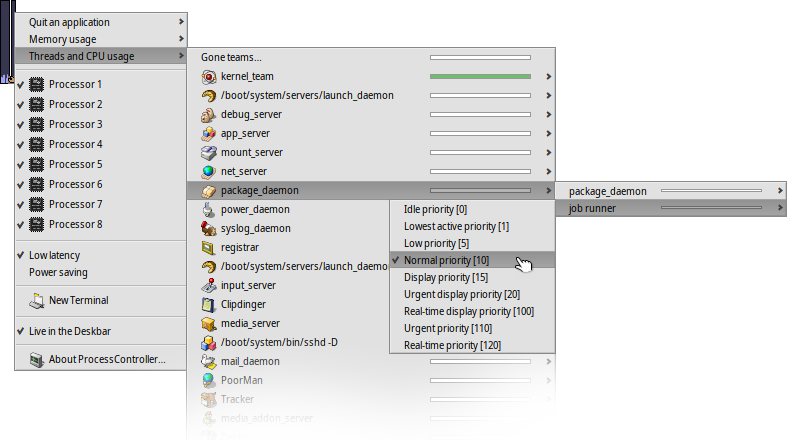The image size is (787, 440).
Task: Click the registrar team name
Action: tap(240, 248)
